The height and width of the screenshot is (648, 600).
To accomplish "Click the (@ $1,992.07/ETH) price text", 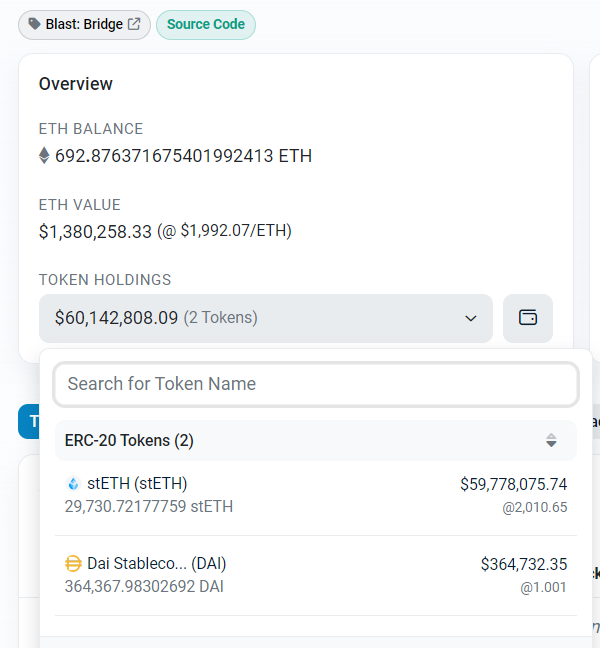I will 224,231.
